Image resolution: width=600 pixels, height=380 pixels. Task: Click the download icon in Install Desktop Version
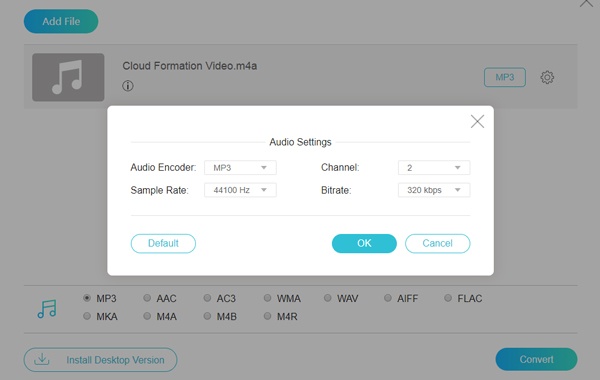point(42,359)
